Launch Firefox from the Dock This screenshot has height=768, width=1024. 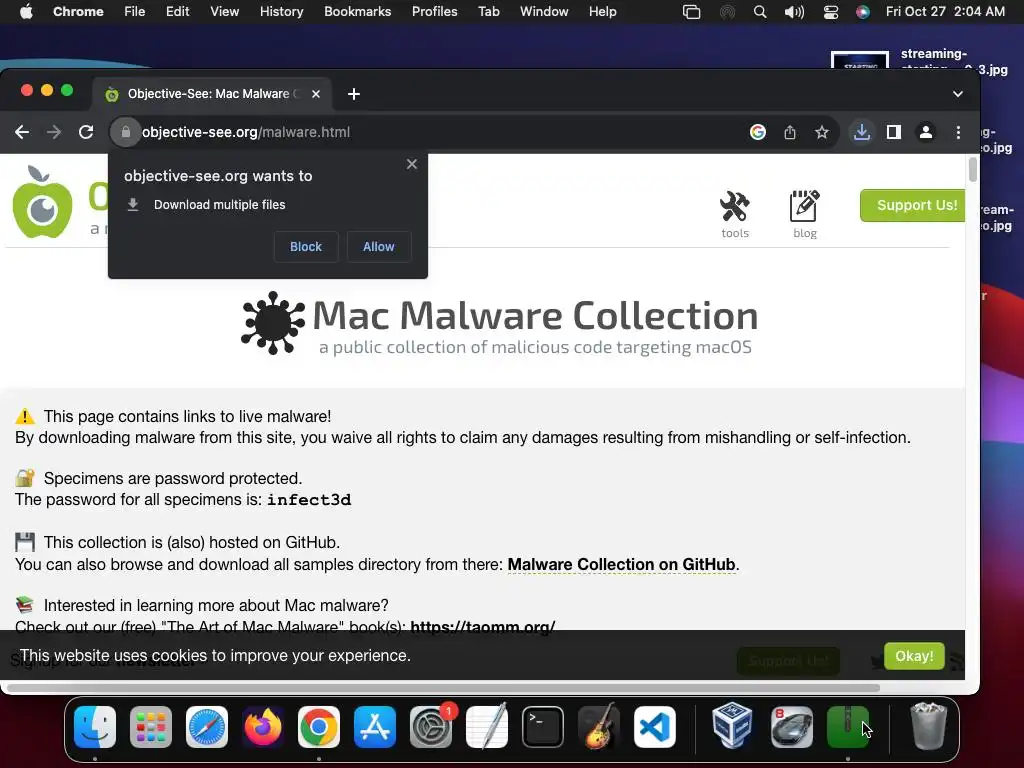(263, 727)
